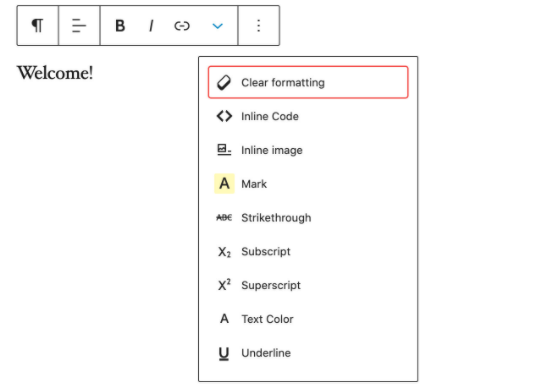Click into the Welcome! paragraph text

[55, 73]
